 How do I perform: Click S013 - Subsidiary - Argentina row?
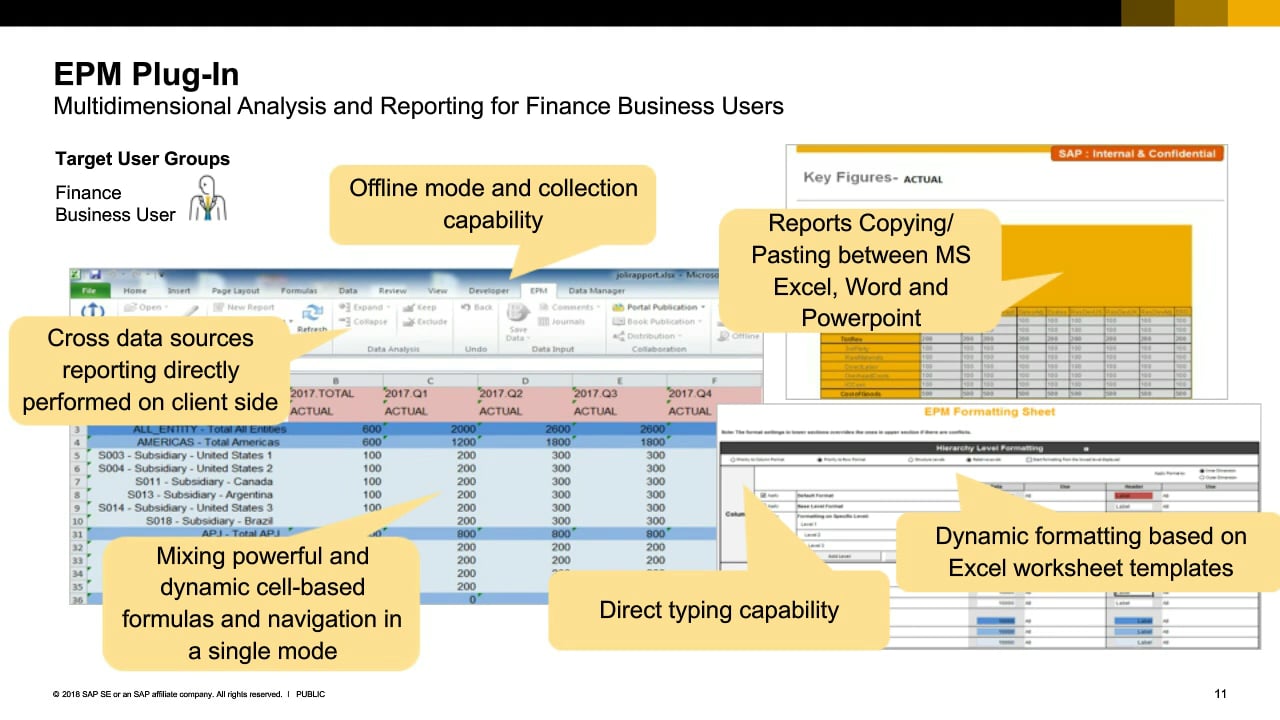(200, 494)
